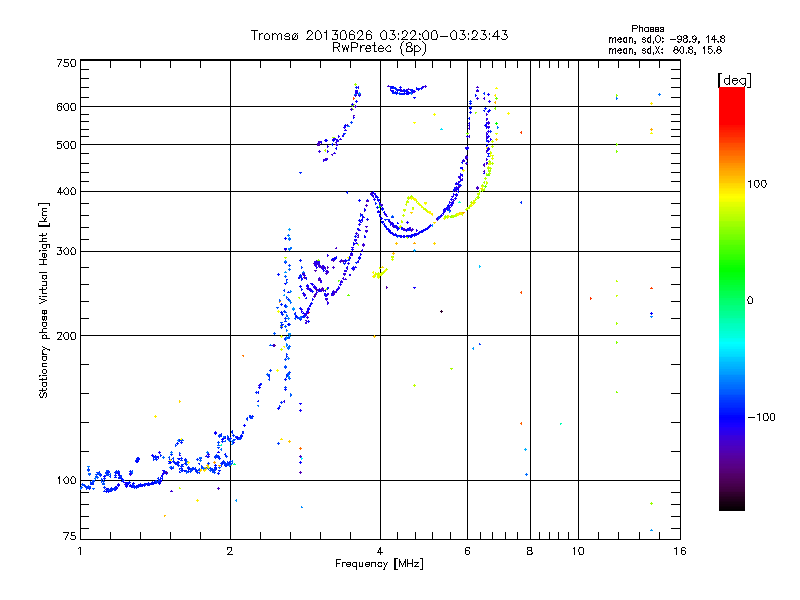Click the y-axis label '200'
Image resolution: width=800 pixels, height=600 pixels.
[x=67, y=336]
